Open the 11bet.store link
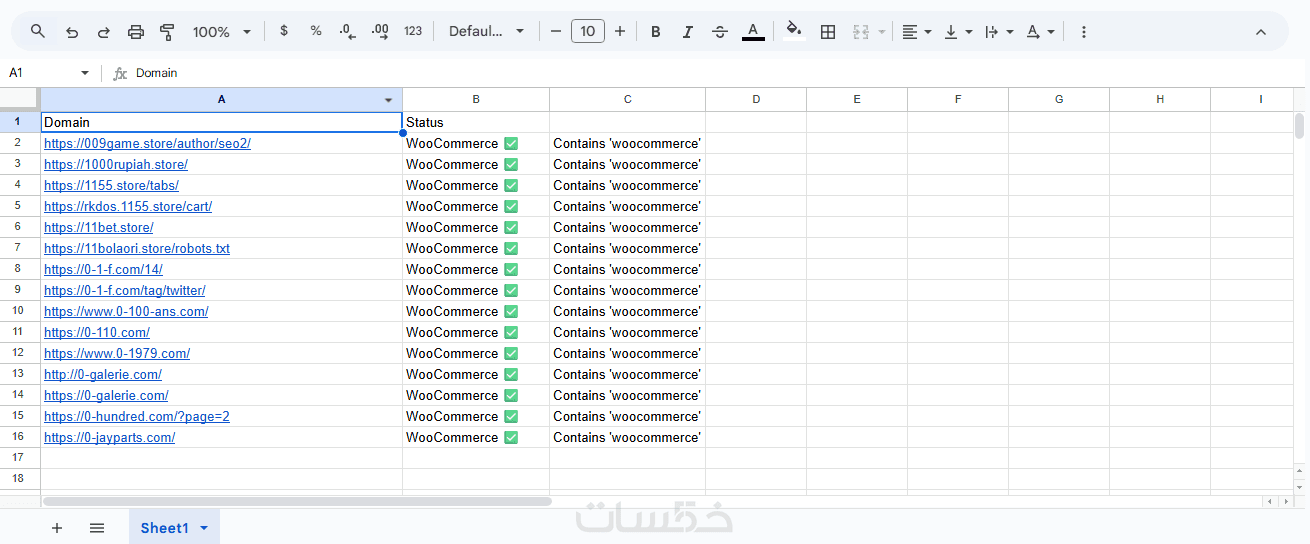This screenshot has height=544, width=1310. click(98, 227)
